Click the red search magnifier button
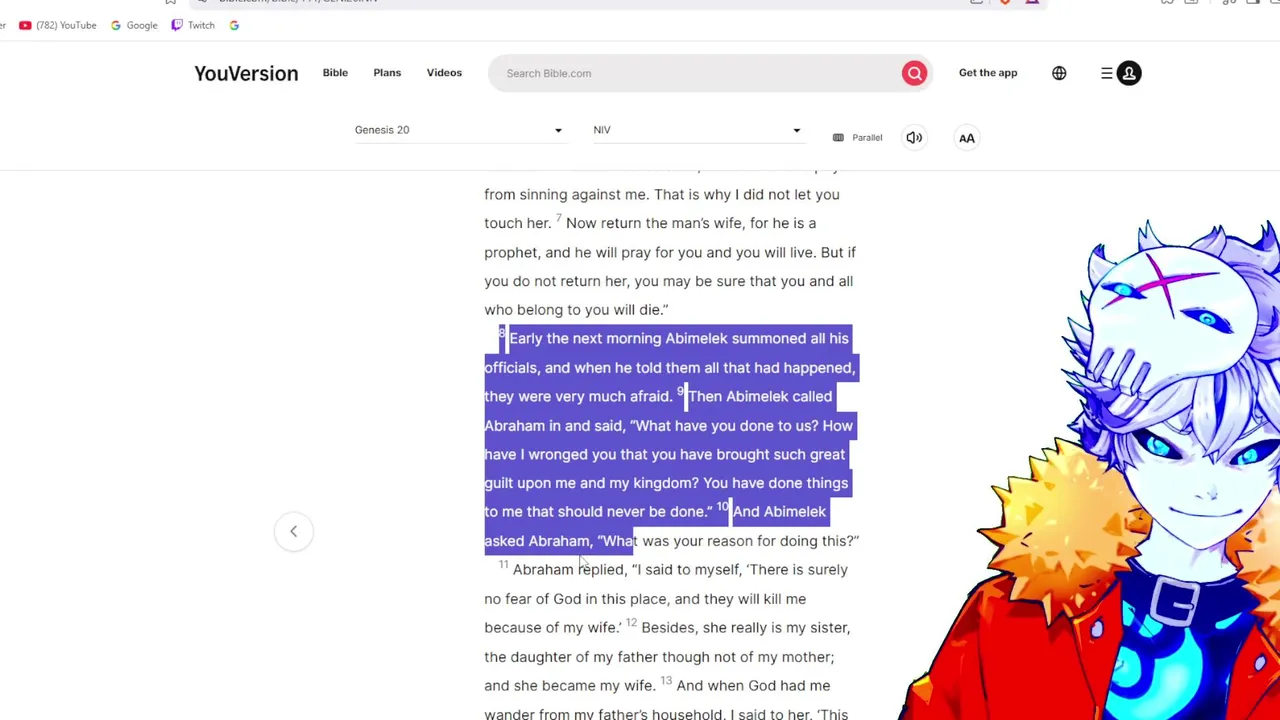Image resolution: width=1280 pixels, height=720 pixels. click(914, 73)
